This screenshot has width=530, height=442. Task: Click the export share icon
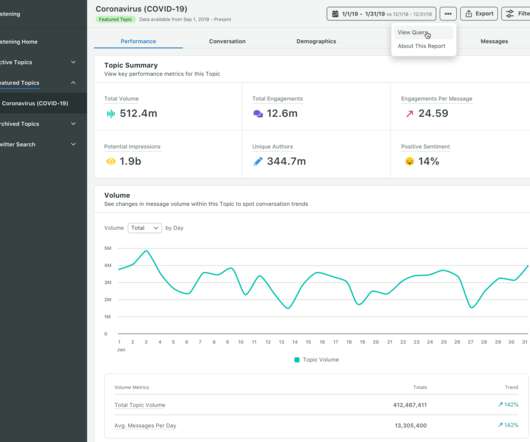click(x=468, y=14)
